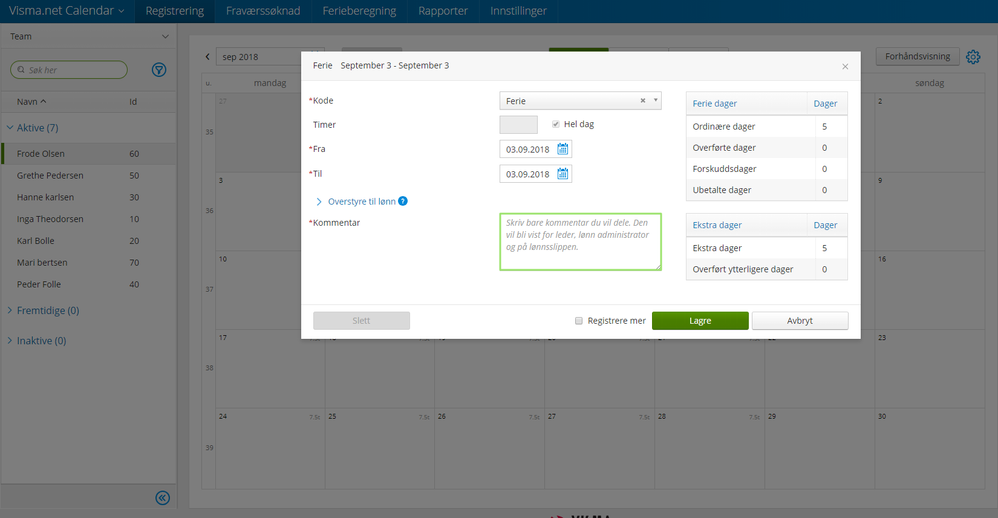Close the Ferie dialog

point(845,66)
